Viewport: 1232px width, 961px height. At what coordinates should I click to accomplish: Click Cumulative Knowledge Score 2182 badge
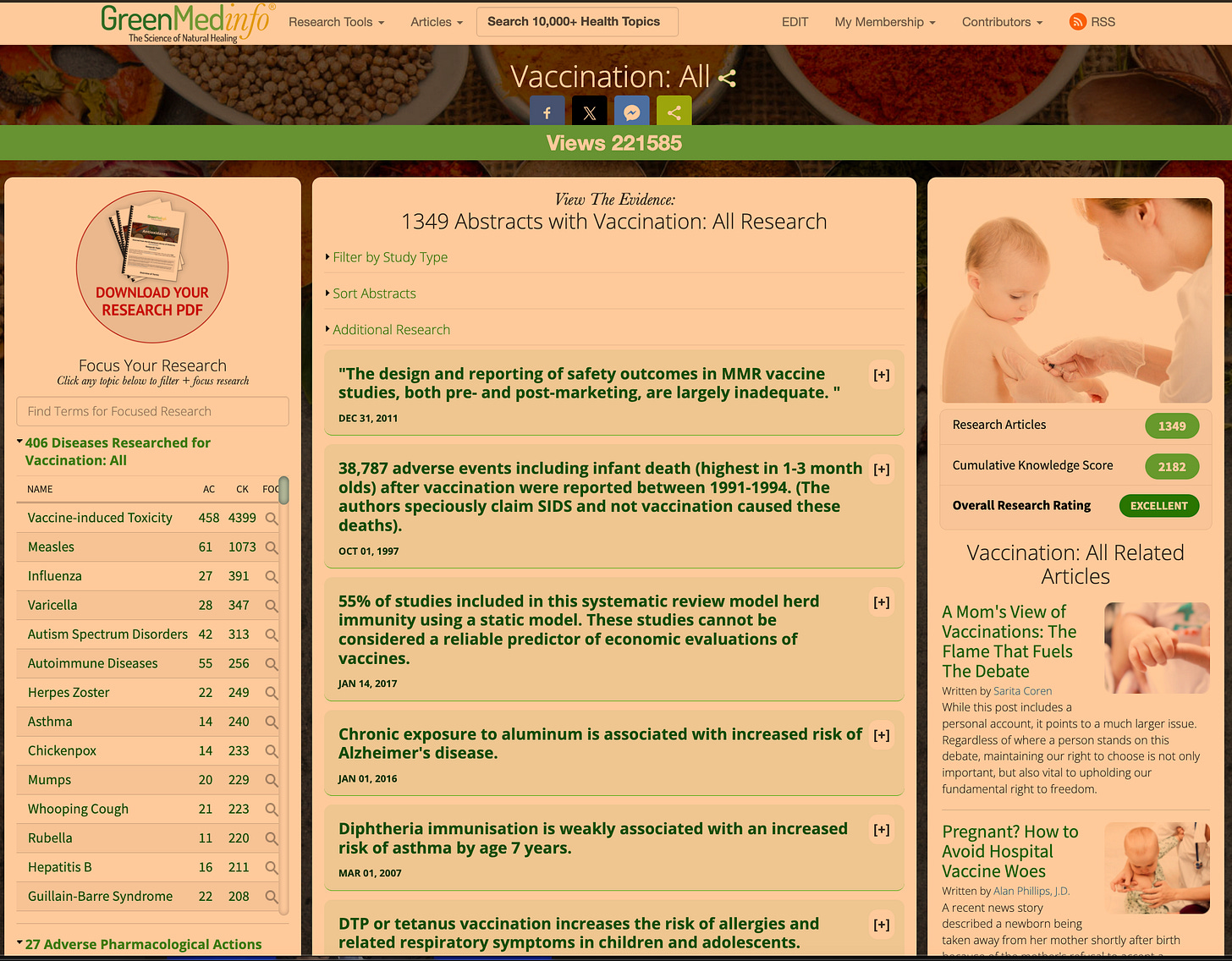pyautogui.click(x=1172, y=467)
